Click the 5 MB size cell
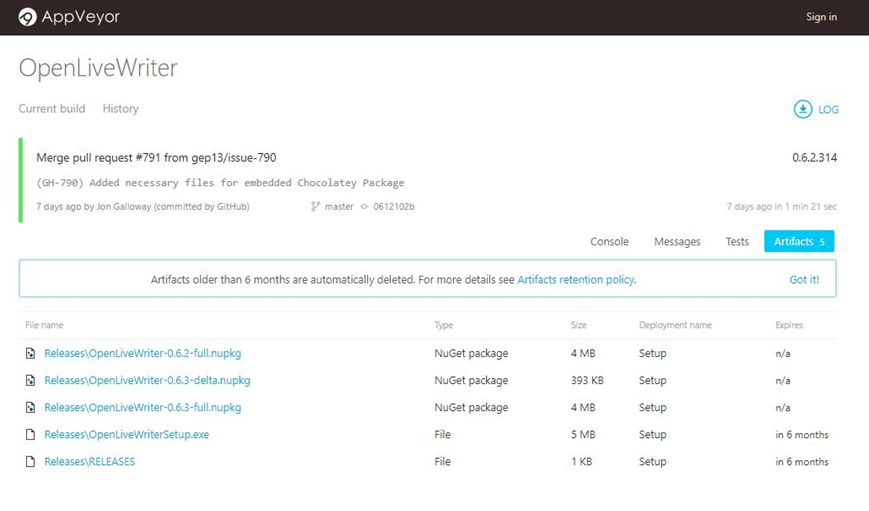869x511 pixels. [583, 435]
